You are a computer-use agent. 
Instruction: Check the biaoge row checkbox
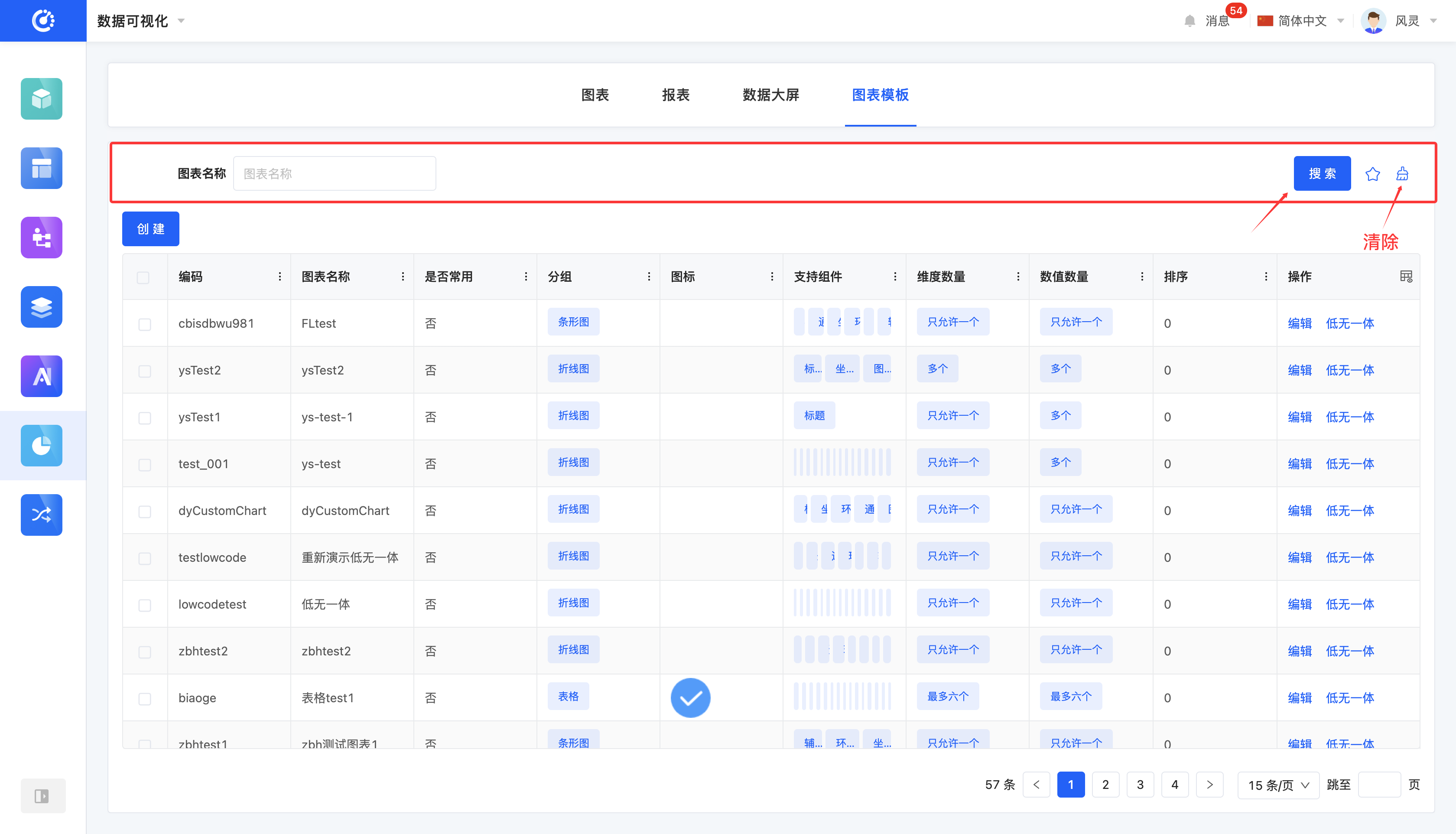click(144, 699)
